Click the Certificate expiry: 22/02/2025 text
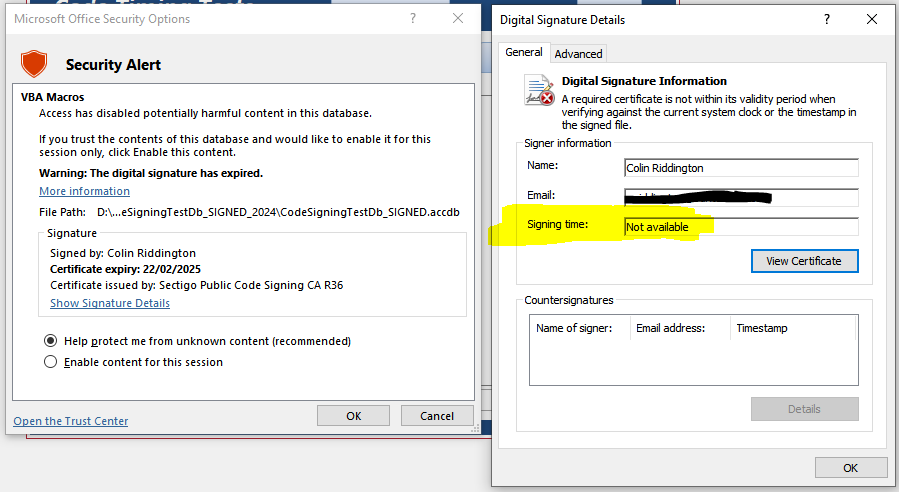This screenshot has width=899, height=492. [125, 269]
